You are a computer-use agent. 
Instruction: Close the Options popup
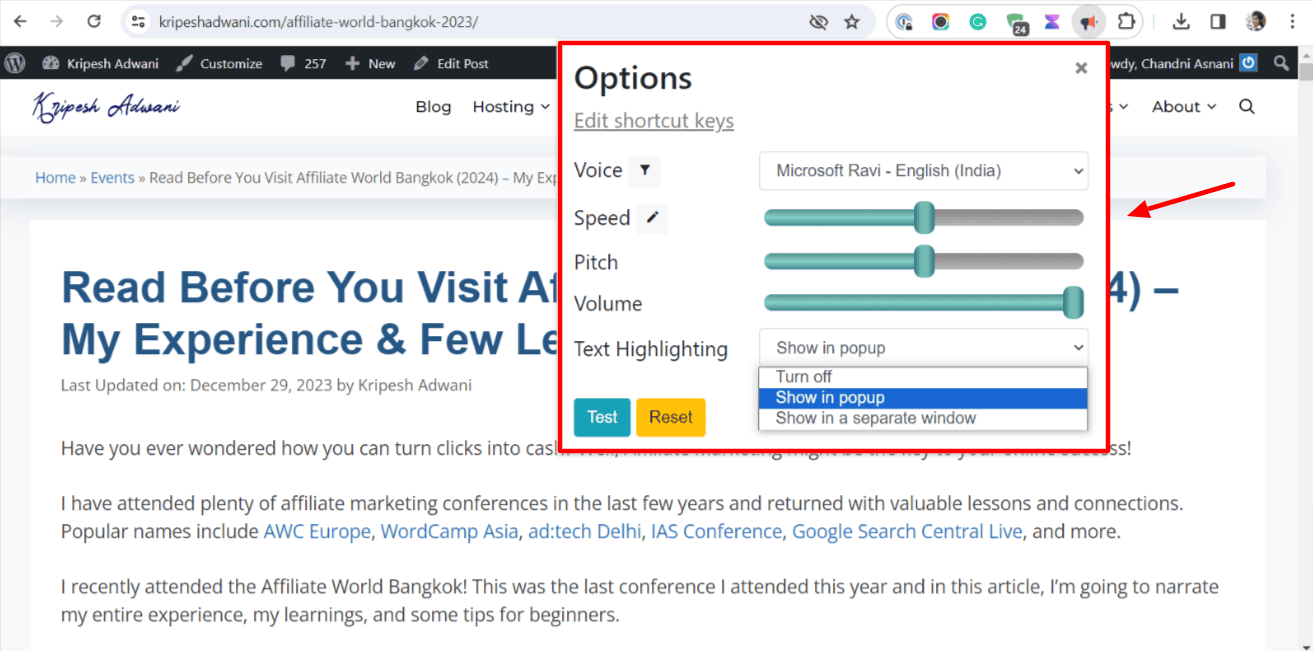(x=1081, y=68)
